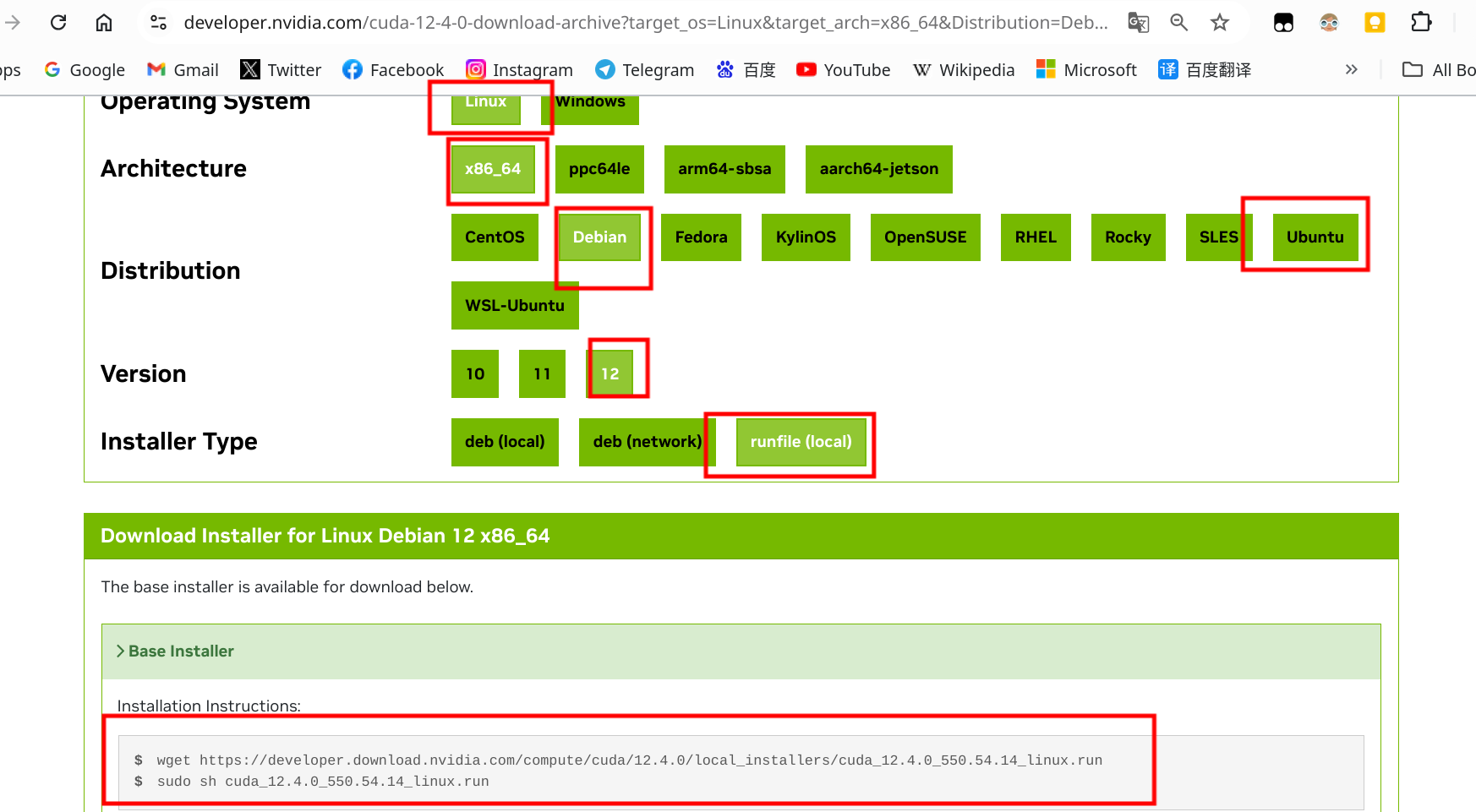This screenshot has height=812, width=1476.
Task: Open the cartoon face extension icon
Action: (x=1329, y=23)
